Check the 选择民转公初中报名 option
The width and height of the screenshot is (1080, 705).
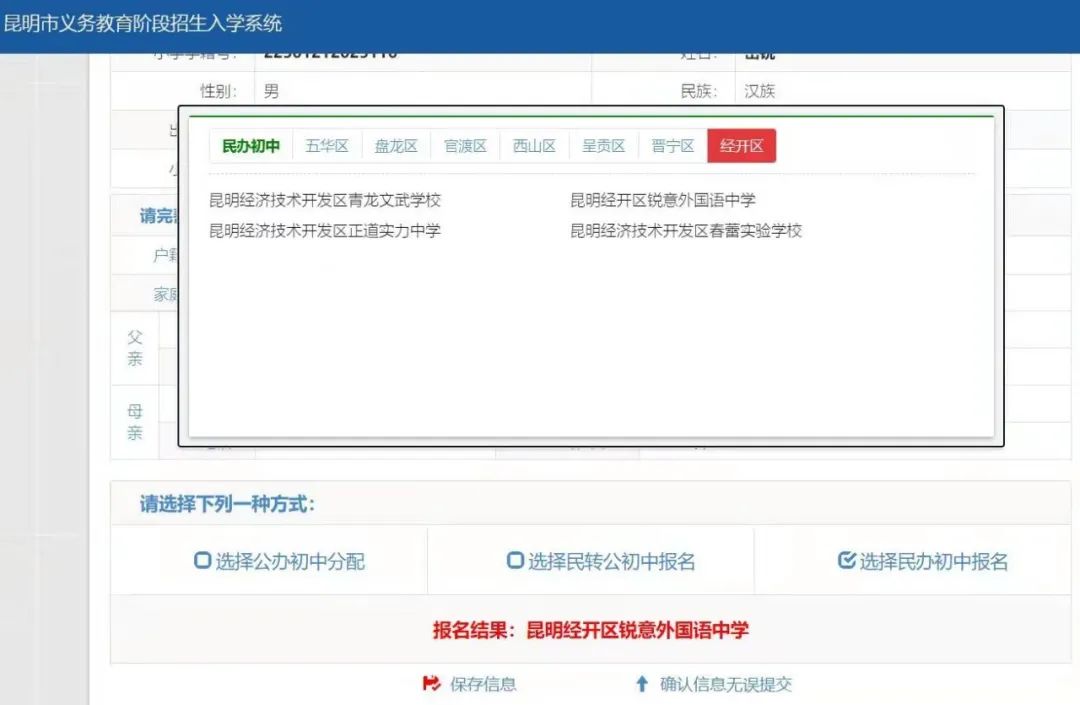tap(515, 560)
